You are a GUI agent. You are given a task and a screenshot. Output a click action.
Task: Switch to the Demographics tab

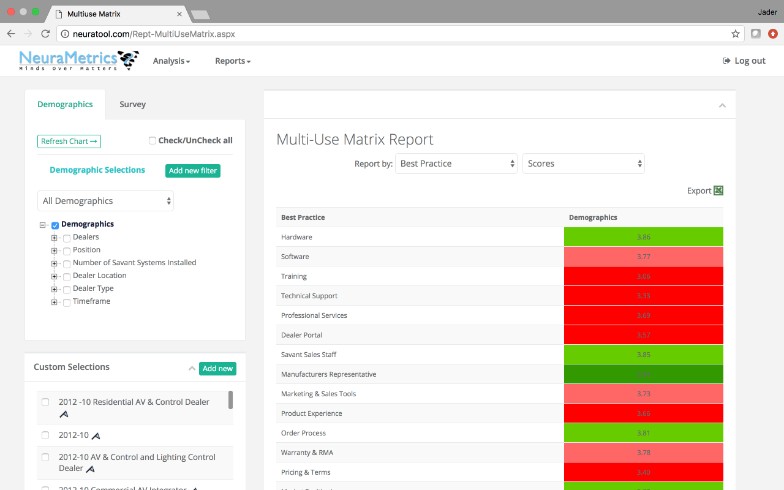point(65,104)
